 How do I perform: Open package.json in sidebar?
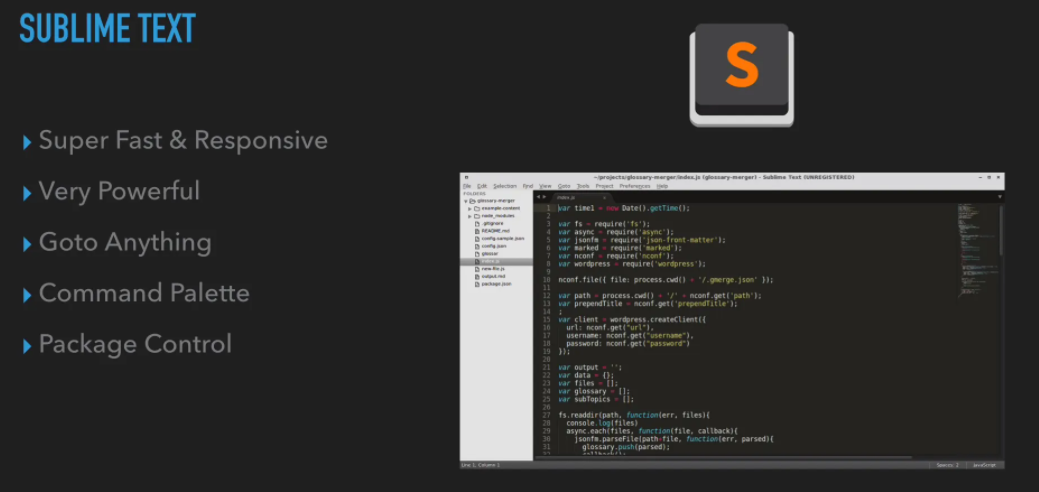[496, 284]
